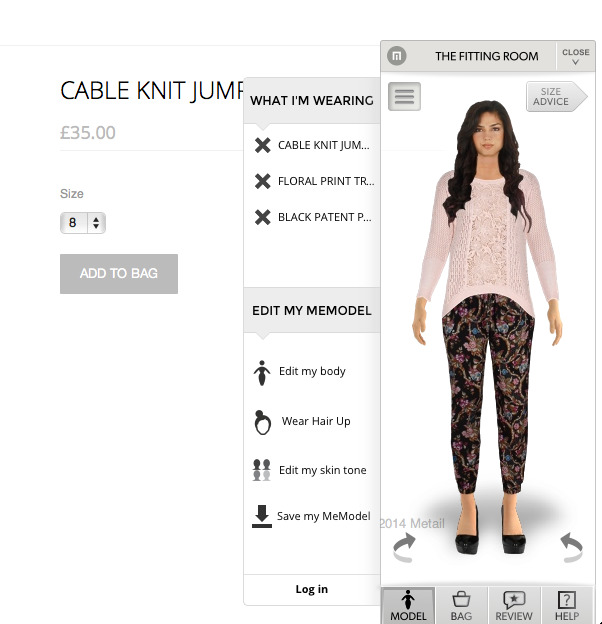602x624 pixels.
Task: Remove Floral Print Trousers with its X icon
Action: [x=263, y=181]
